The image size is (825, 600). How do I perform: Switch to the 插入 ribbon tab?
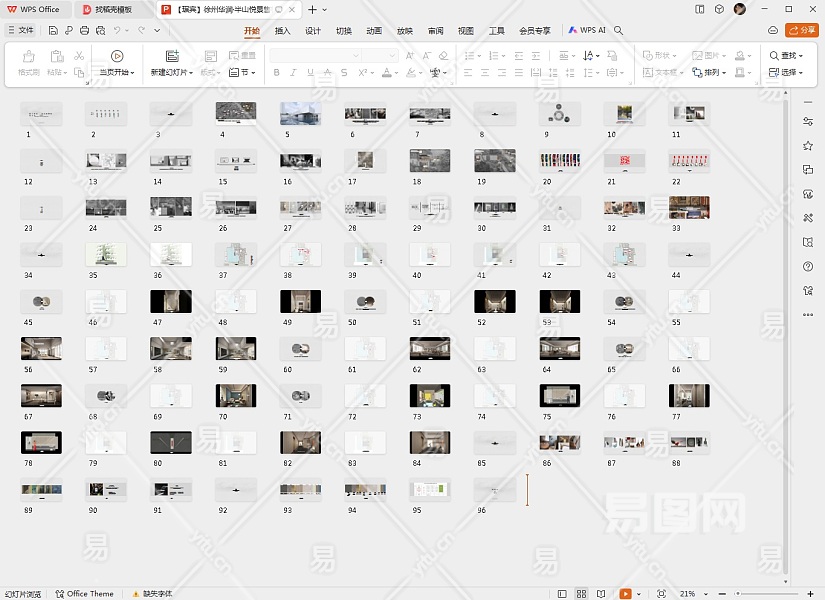(283, 31)
